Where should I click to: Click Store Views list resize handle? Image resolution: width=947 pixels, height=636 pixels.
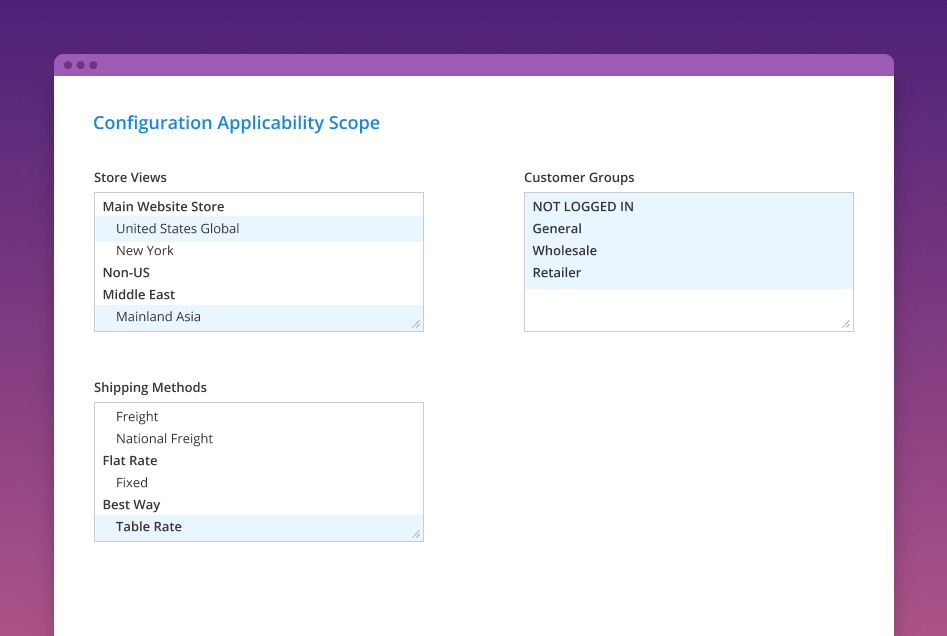416,324
